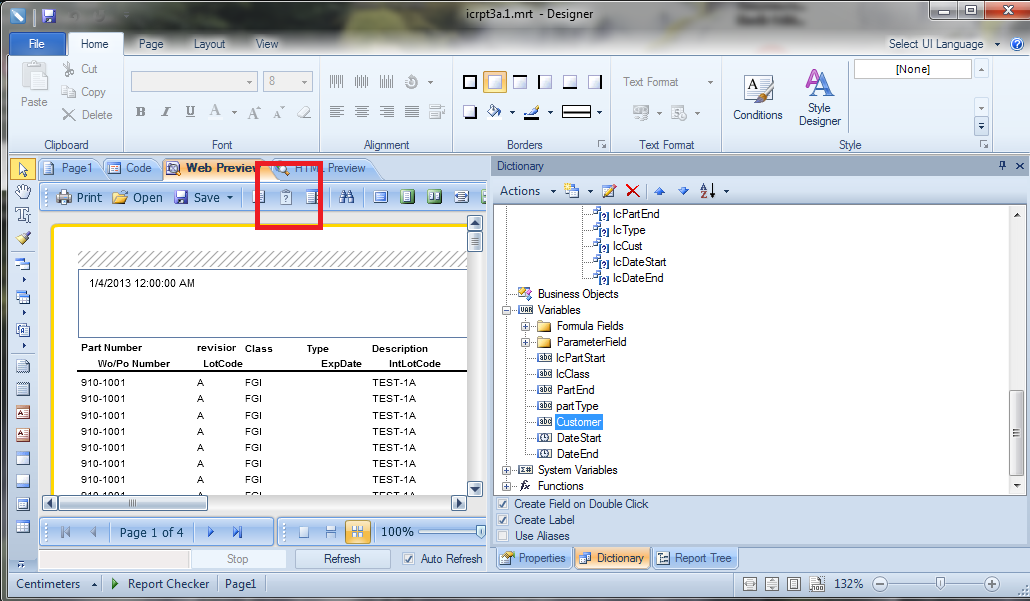Open the font size dropdown
The height and width of the screenshot is (601, 1030).
304,82
